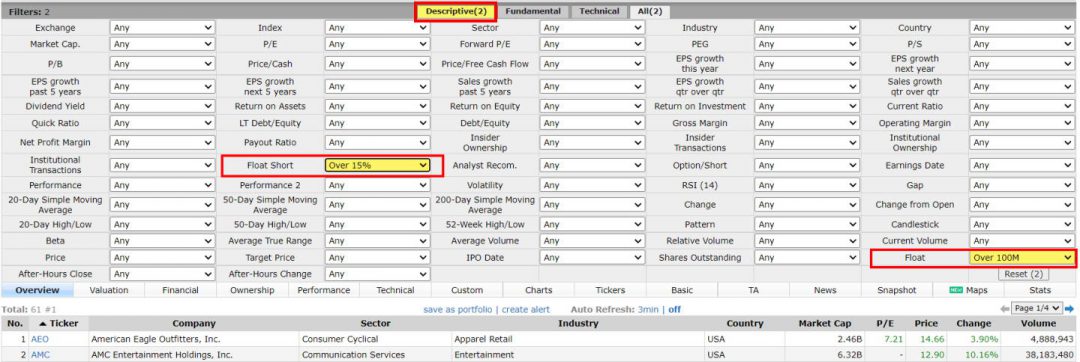Switch to the Performance view tab
Image resolution: width=1080 pixels, height=362 pixels.
point(324,290)
